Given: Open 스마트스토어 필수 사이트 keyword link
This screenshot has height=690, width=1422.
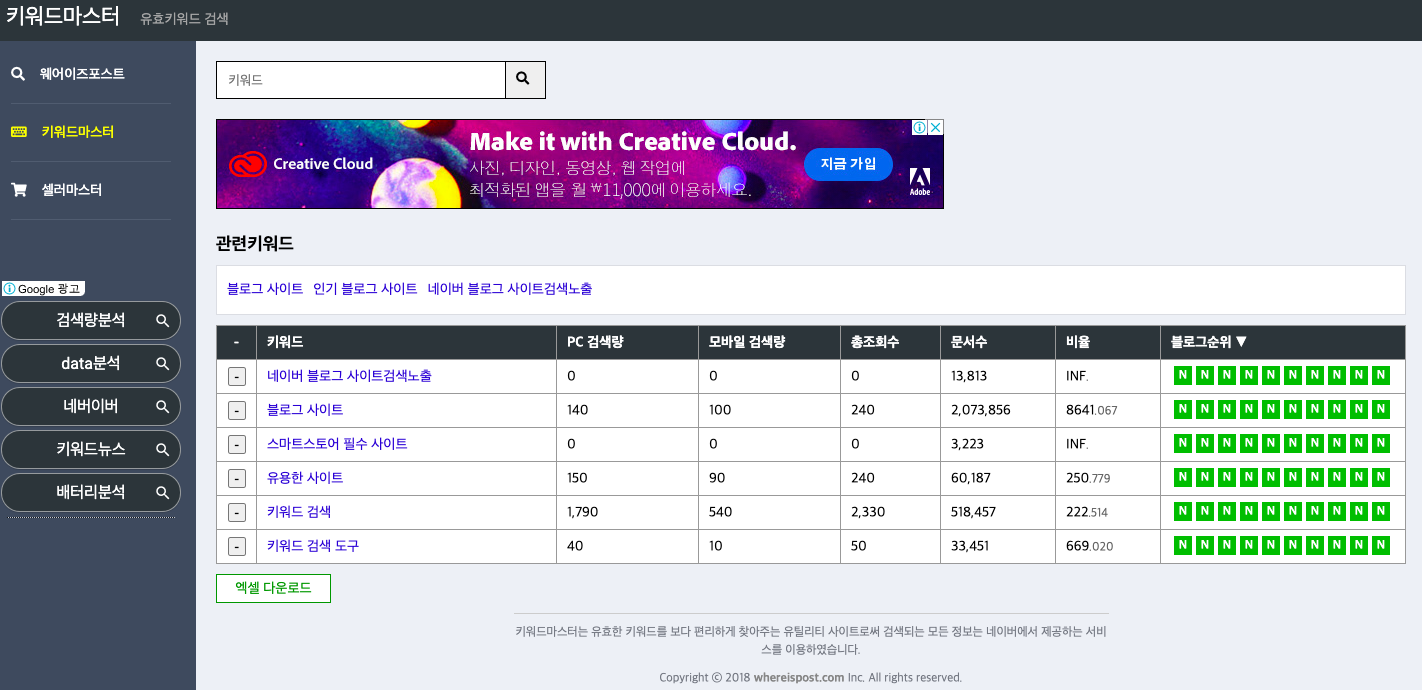Looking at the screenshot, I should 337,444.
